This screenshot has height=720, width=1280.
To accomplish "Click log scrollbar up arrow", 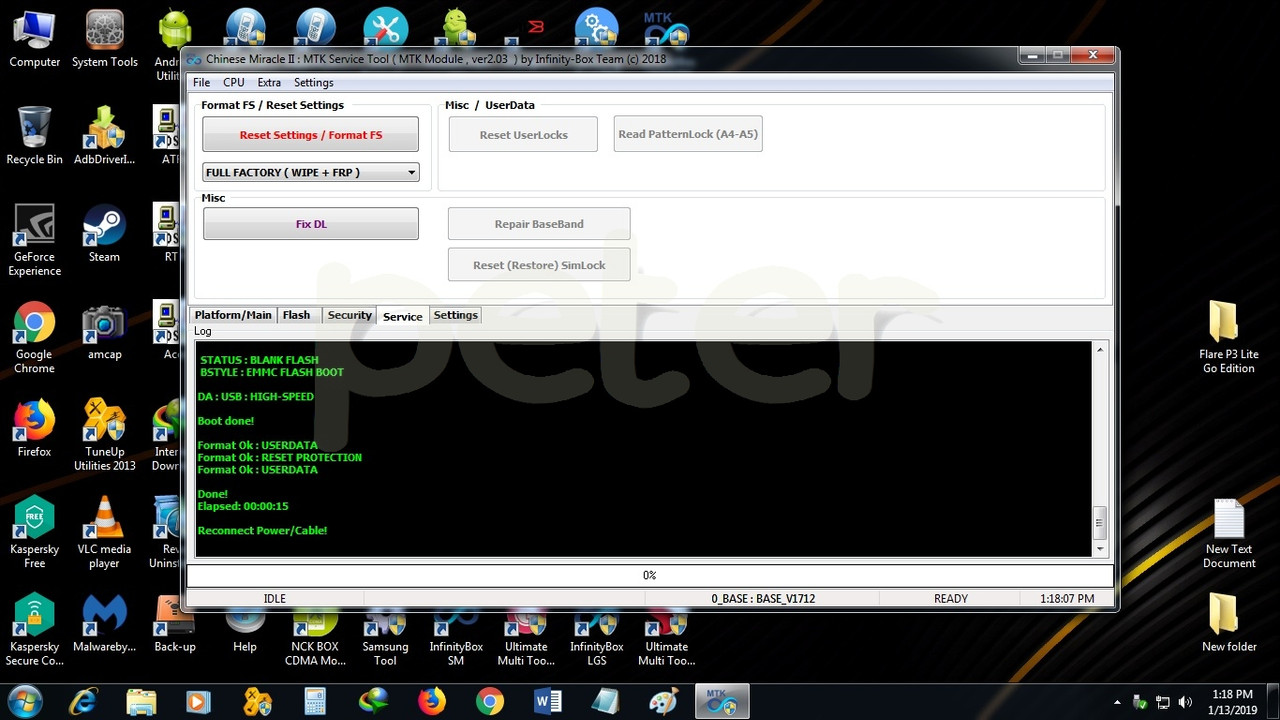I will point(1100,350).
